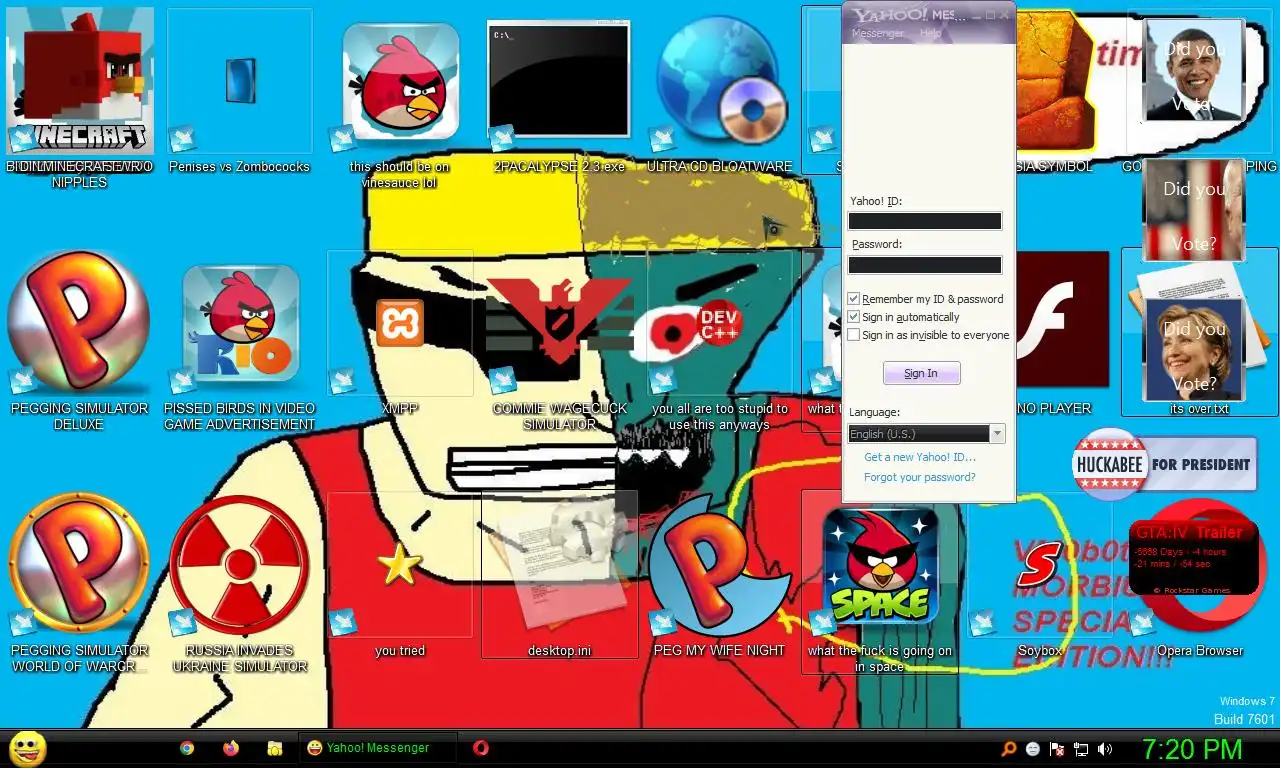Click the Opera icon on the taskbar

pos(481,748)
